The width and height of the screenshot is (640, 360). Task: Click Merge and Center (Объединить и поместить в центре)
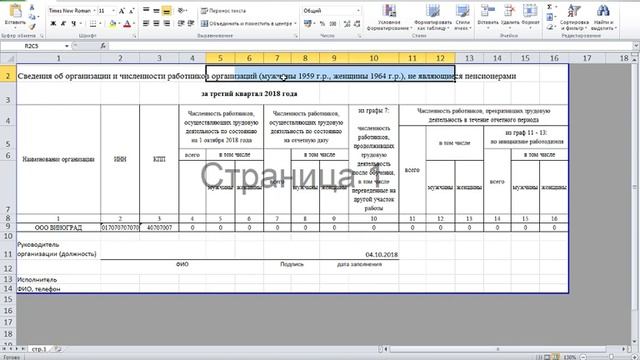pos(247,24)
